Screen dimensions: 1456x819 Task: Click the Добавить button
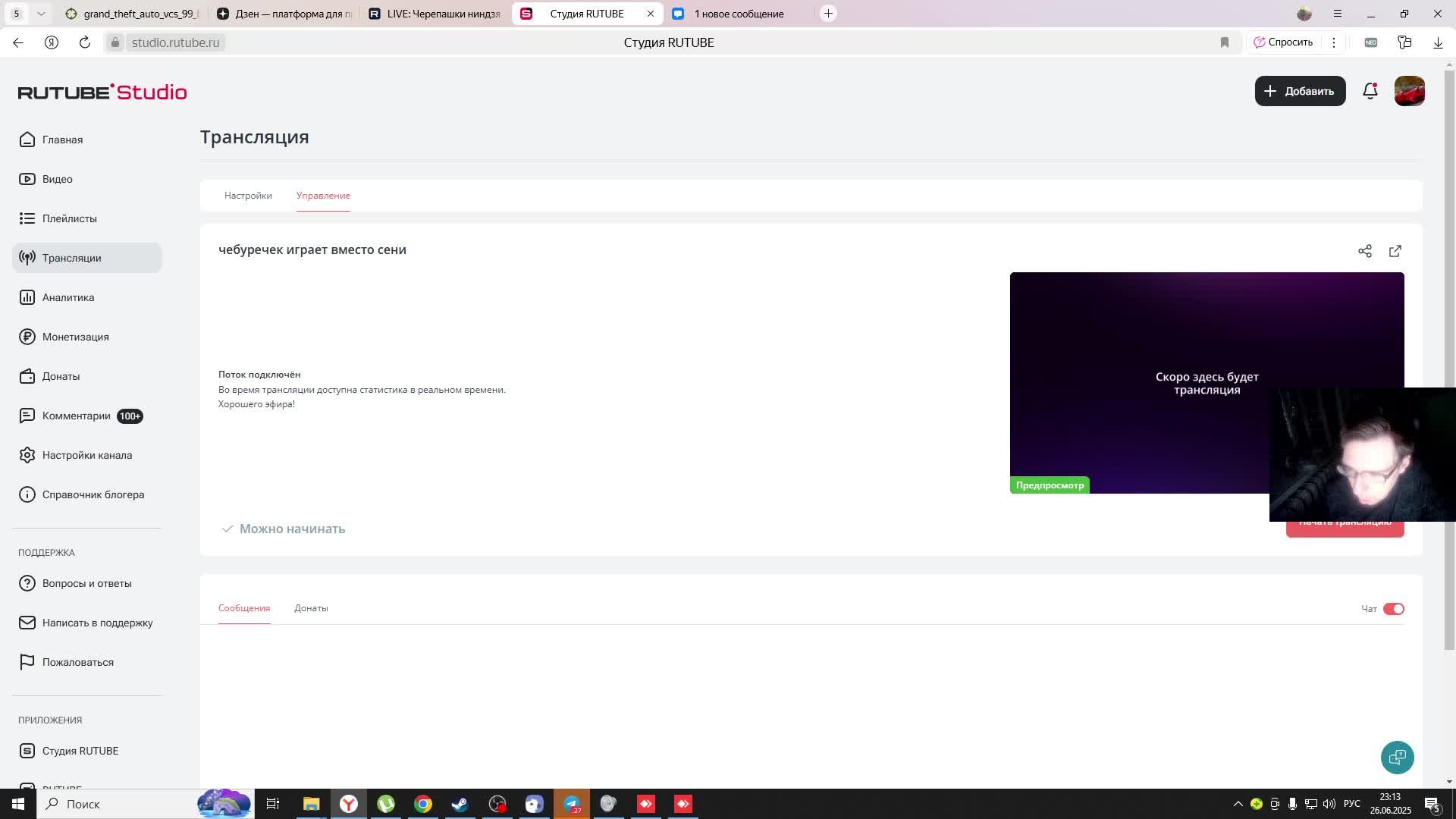[1300, 91]
